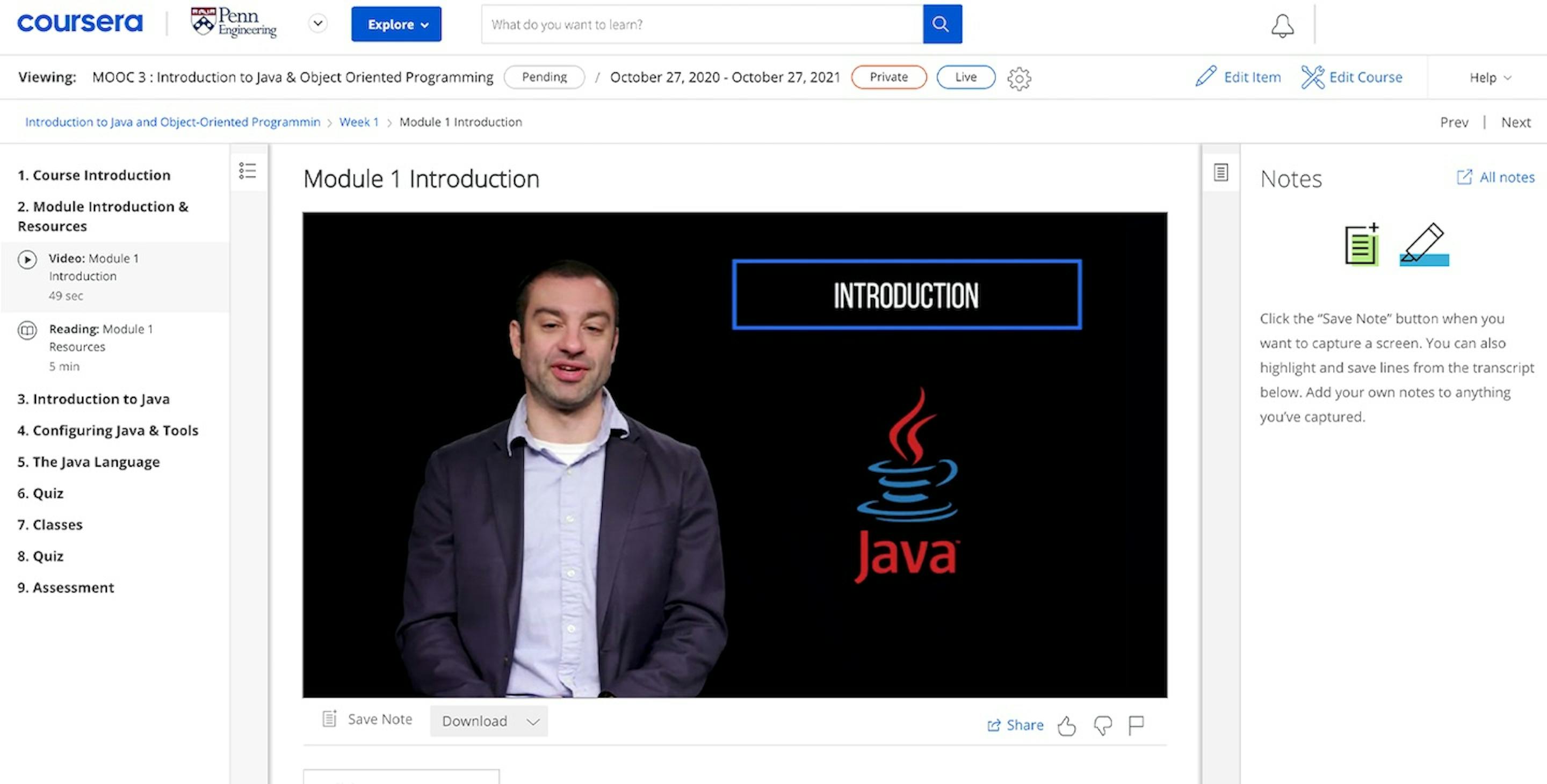Dislike the video with thumbs down

[x=1103, y=726]
